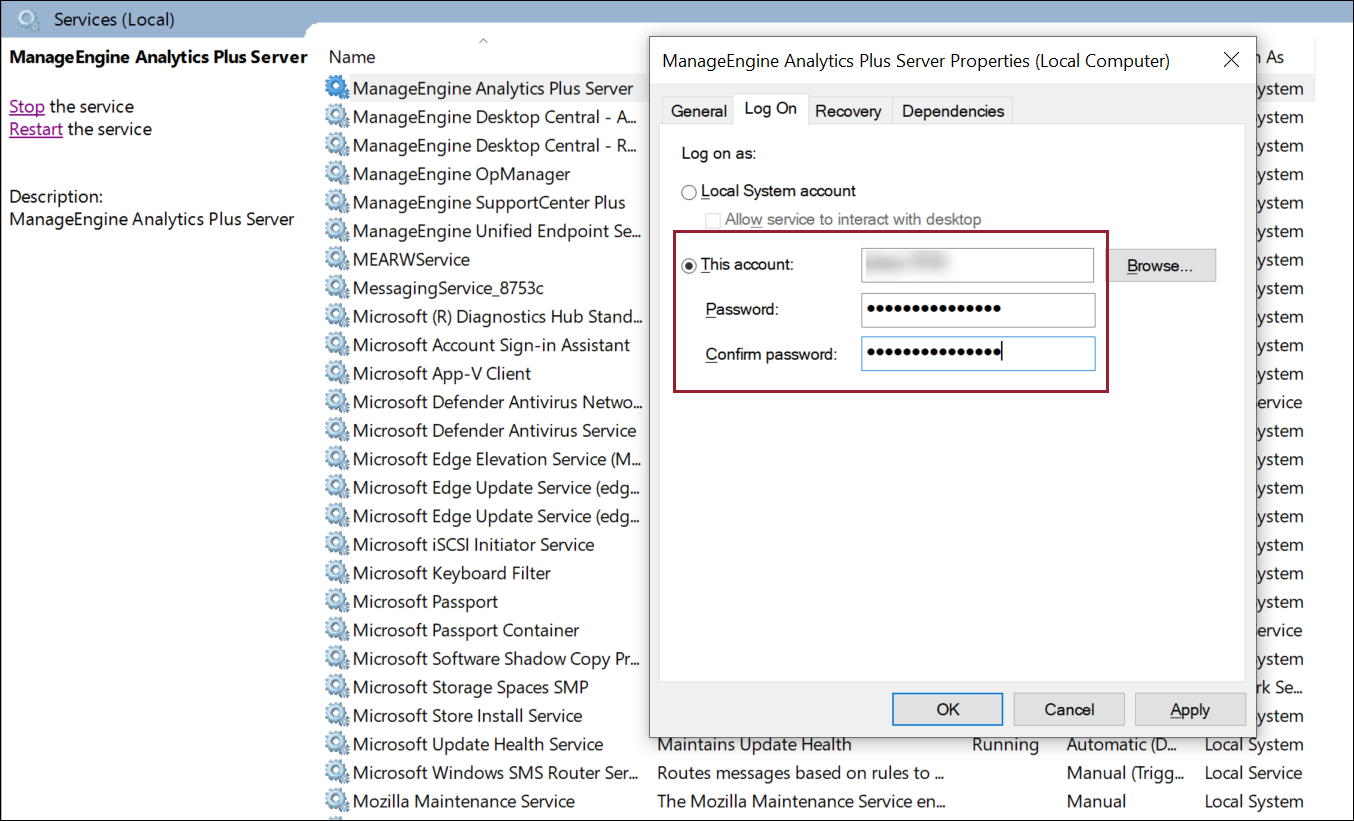Click the Microsoft Passport service gear icon

pos(337,602)
